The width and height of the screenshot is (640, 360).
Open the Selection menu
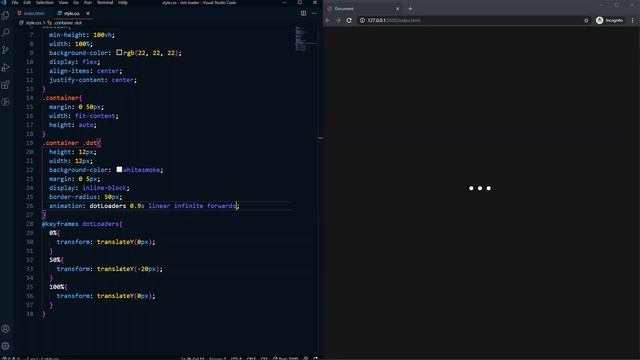tap(45, 2)
